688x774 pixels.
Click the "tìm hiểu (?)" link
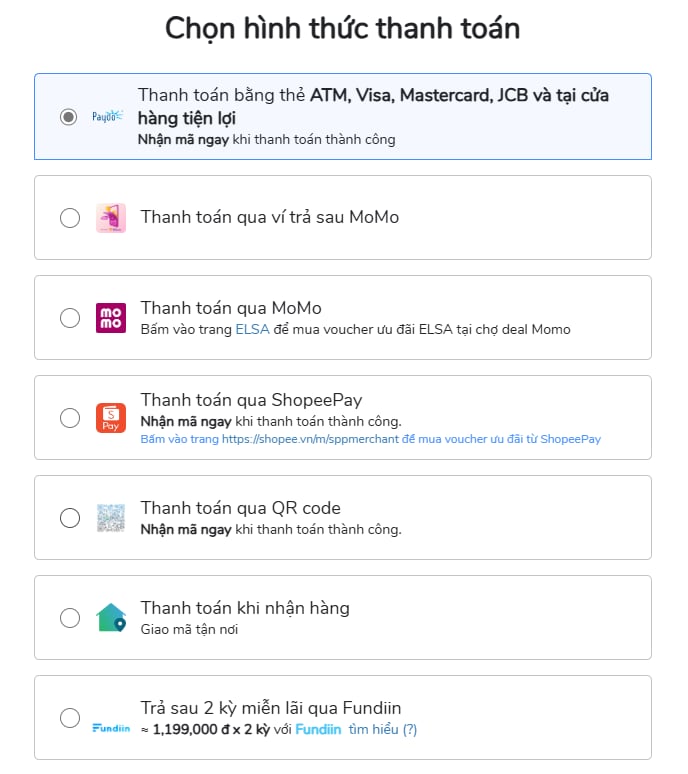(383, 729)
